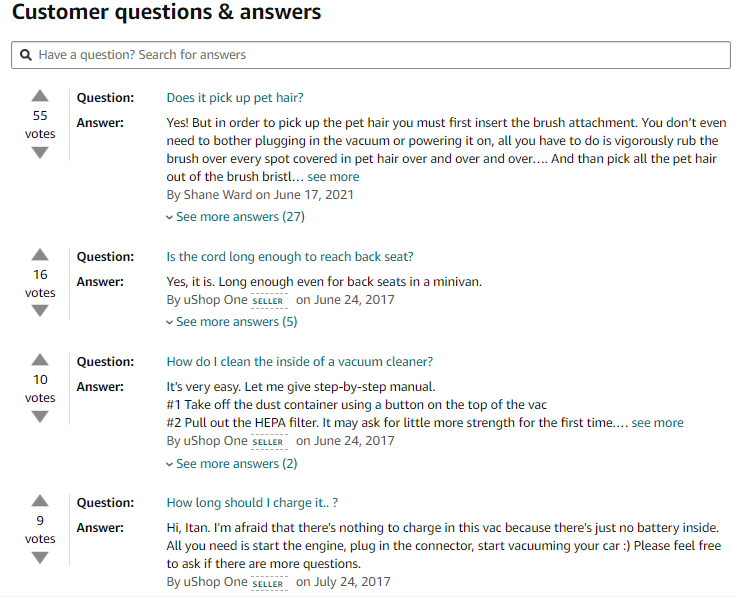Upvote the cord length question
This screenshot has height=597, width=736.
click(40, 255)
